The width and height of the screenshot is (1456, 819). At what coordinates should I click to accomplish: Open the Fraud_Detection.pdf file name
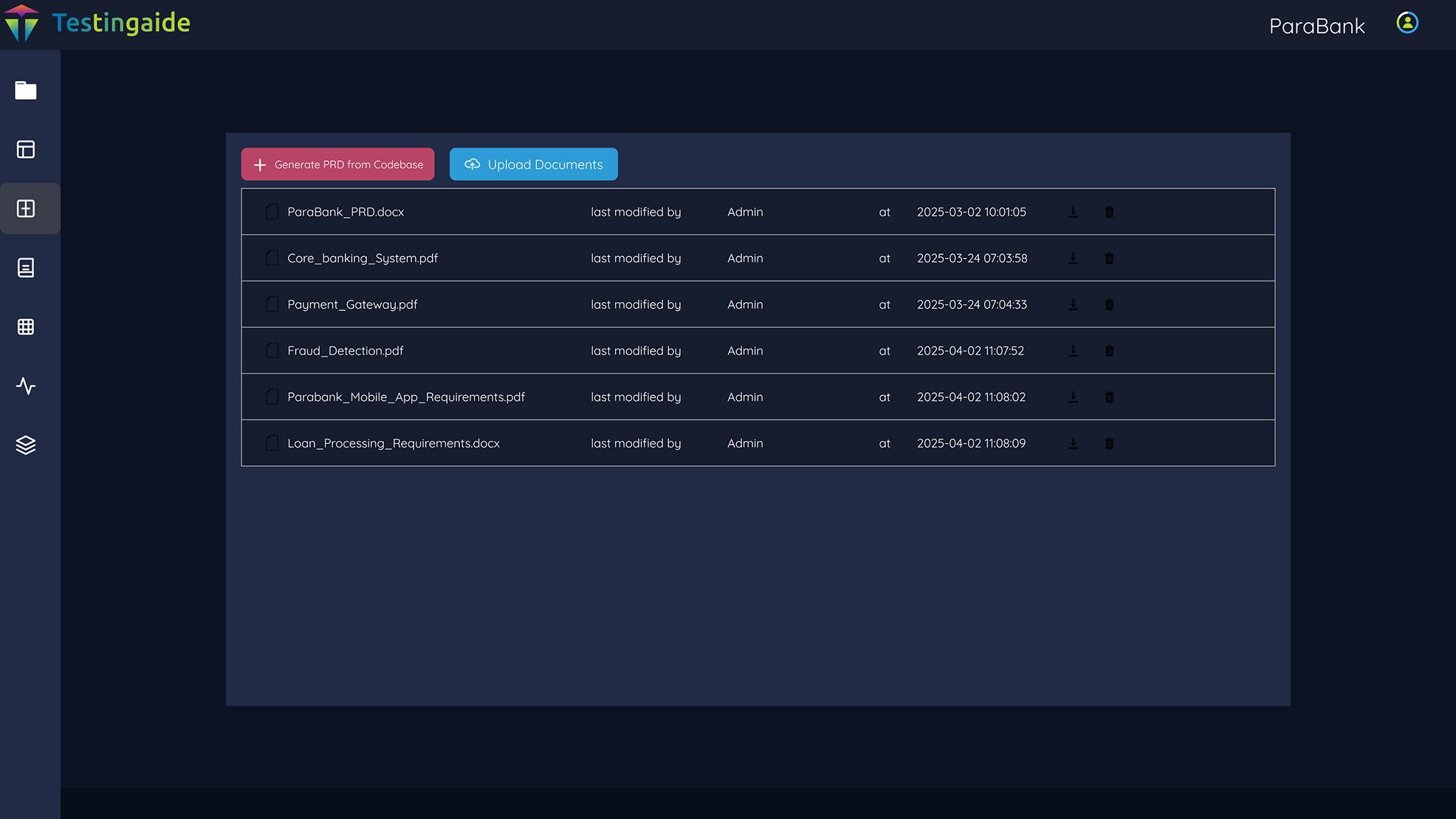point(345,351)
